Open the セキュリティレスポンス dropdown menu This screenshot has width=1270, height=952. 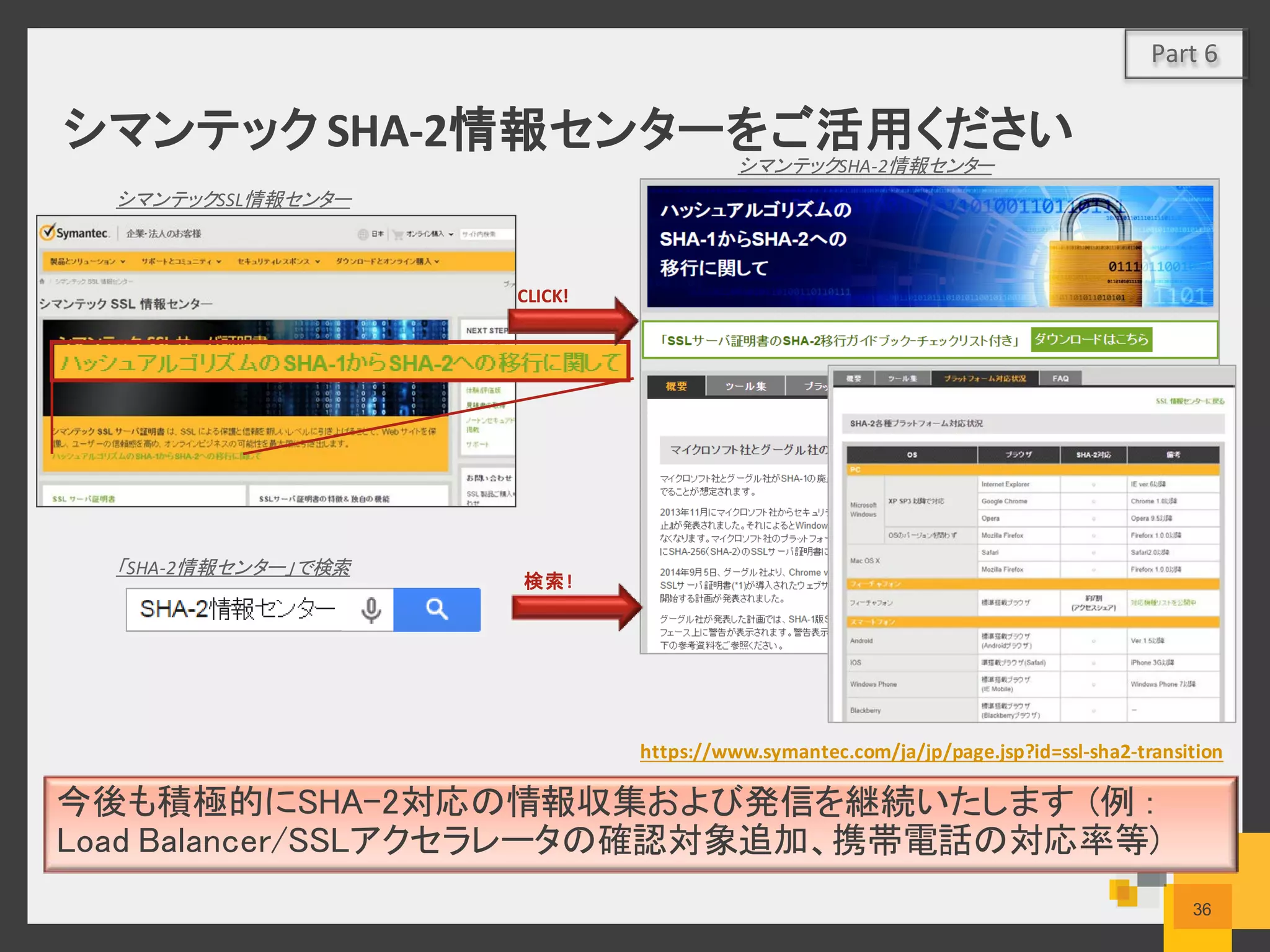(278, 262)
